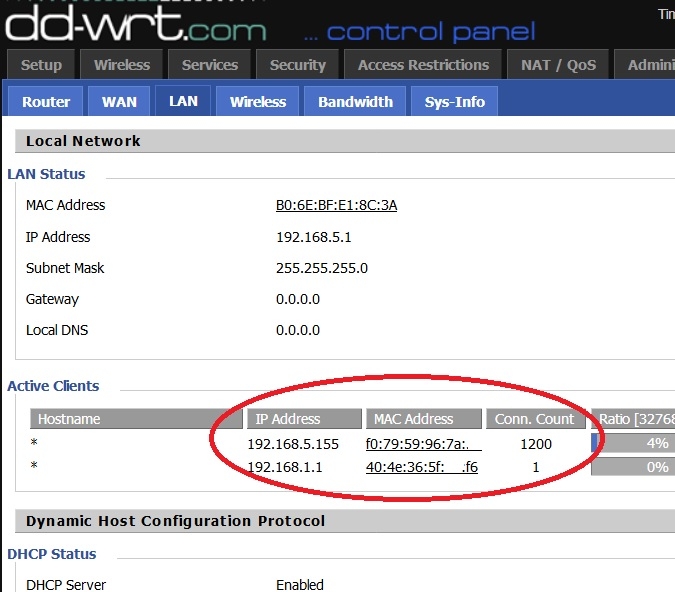Click the Dynamic Host Configuration Protocol header

pos(345,521)
